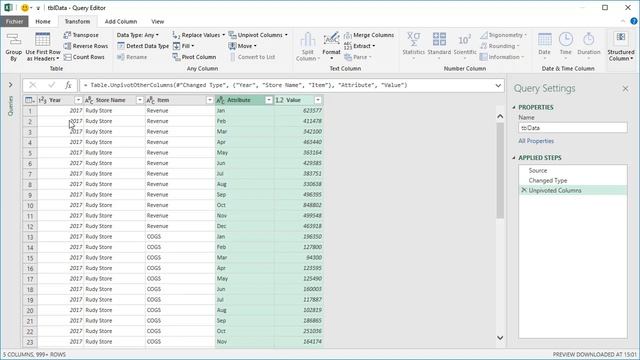Click the Standard number operations icon
The width and height of the screenshot is (640, 360).
pos(439,40)
